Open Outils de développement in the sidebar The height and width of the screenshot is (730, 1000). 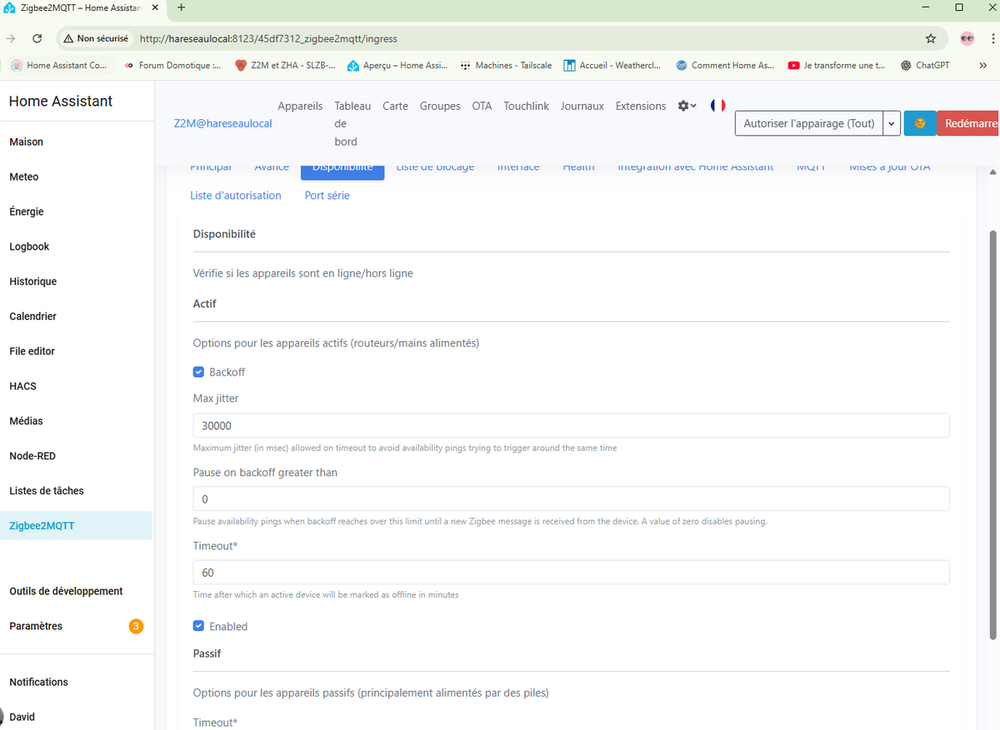click(66, 591)
